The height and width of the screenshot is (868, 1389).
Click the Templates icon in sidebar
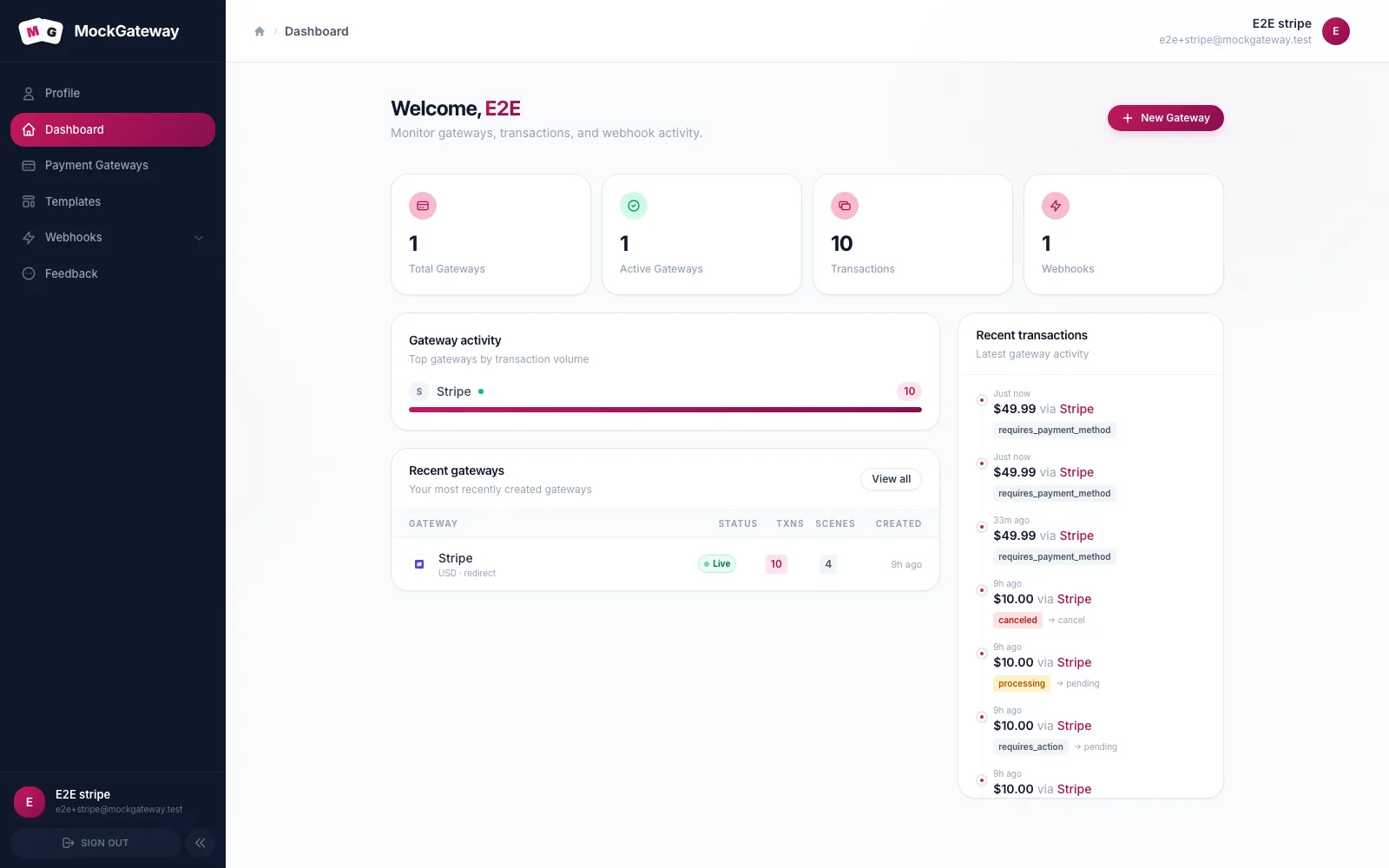[29, 201]
